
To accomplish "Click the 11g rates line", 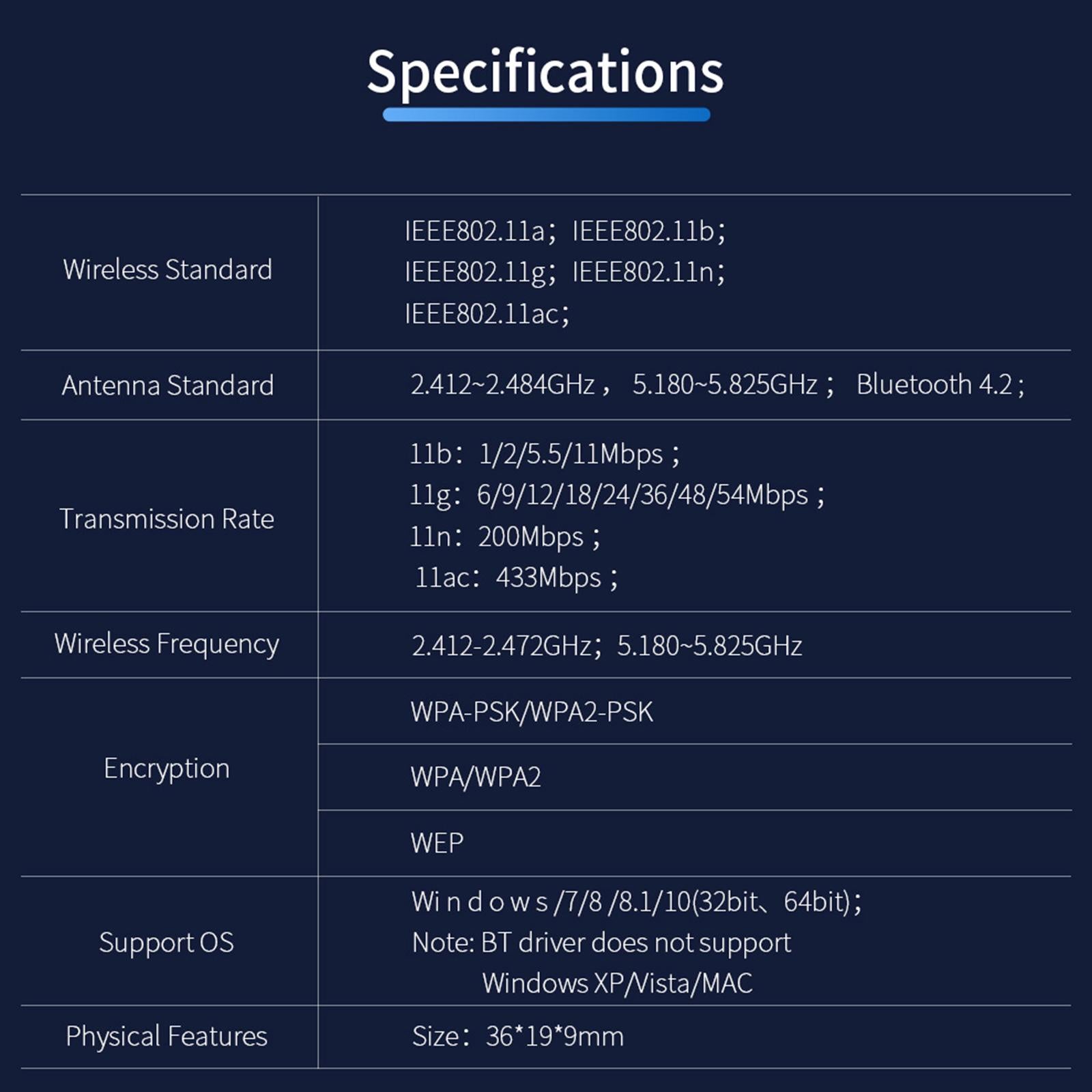I will click(x=616, y=495).
